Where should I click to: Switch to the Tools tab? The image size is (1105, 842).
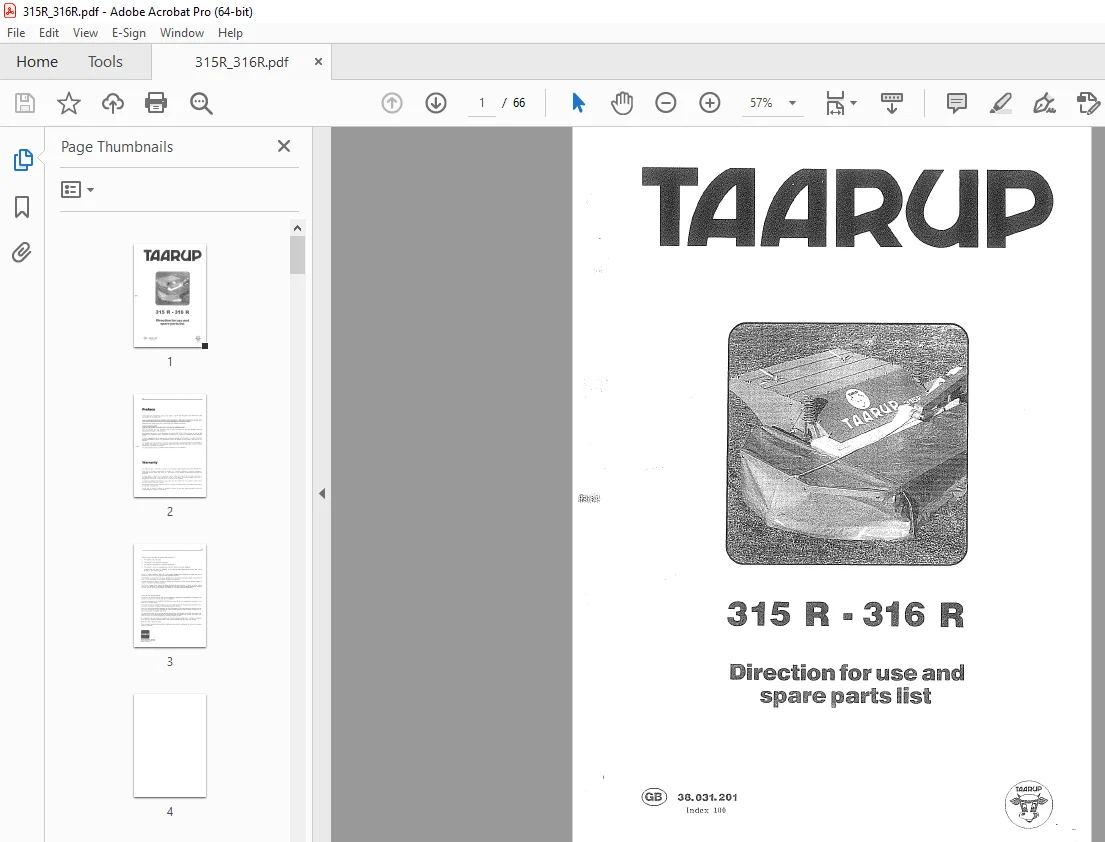(x=105, y=62)
